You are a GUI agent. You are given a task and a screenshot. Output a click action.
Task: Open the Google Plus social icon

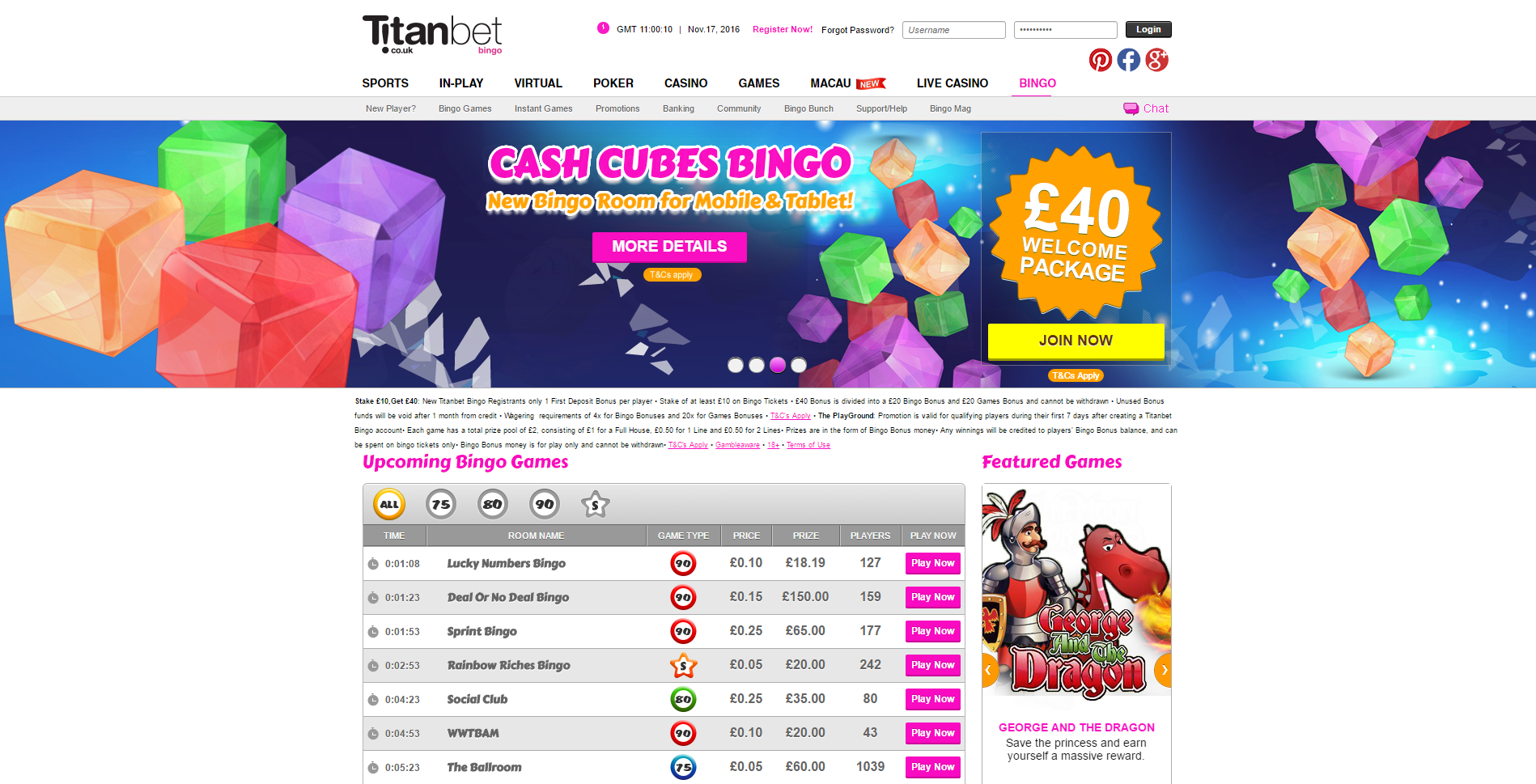click(1156, 60)
